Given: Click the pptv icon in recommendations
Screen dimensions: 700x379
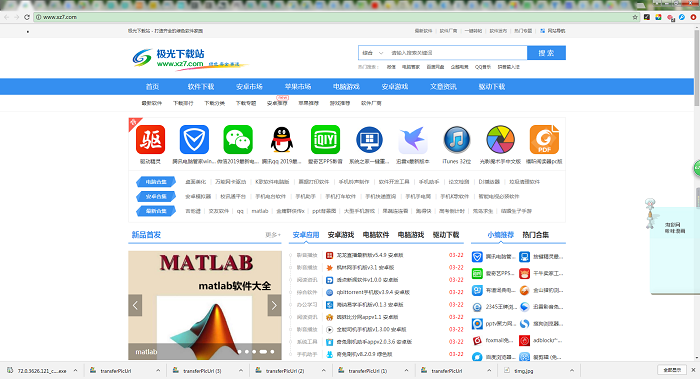Looking at the screenshot, I should pos(477,324).
